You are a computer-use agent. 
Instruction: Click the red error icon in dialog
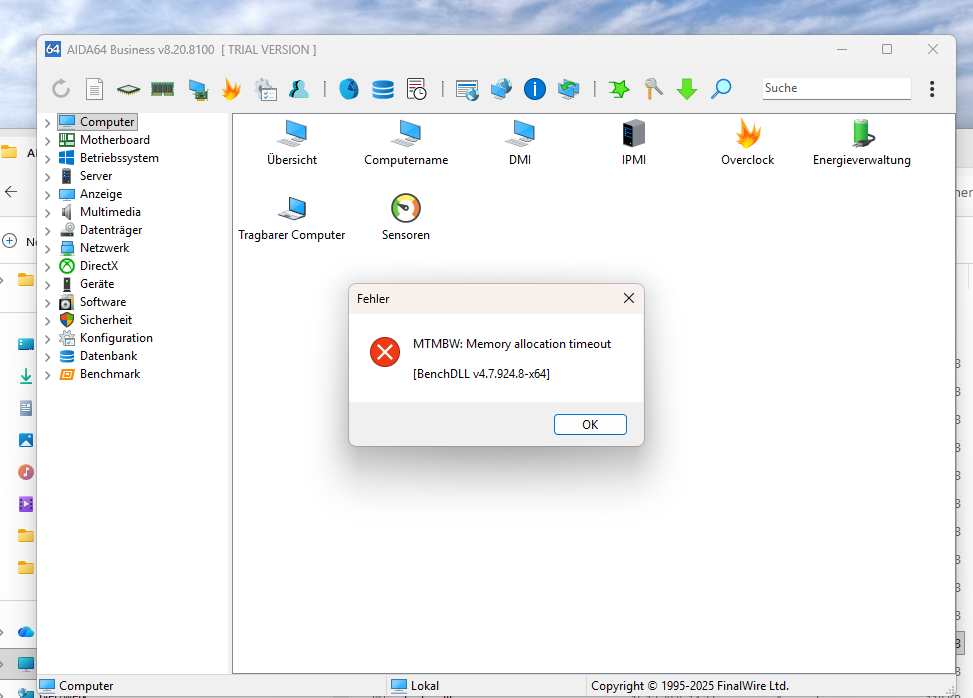385,352
